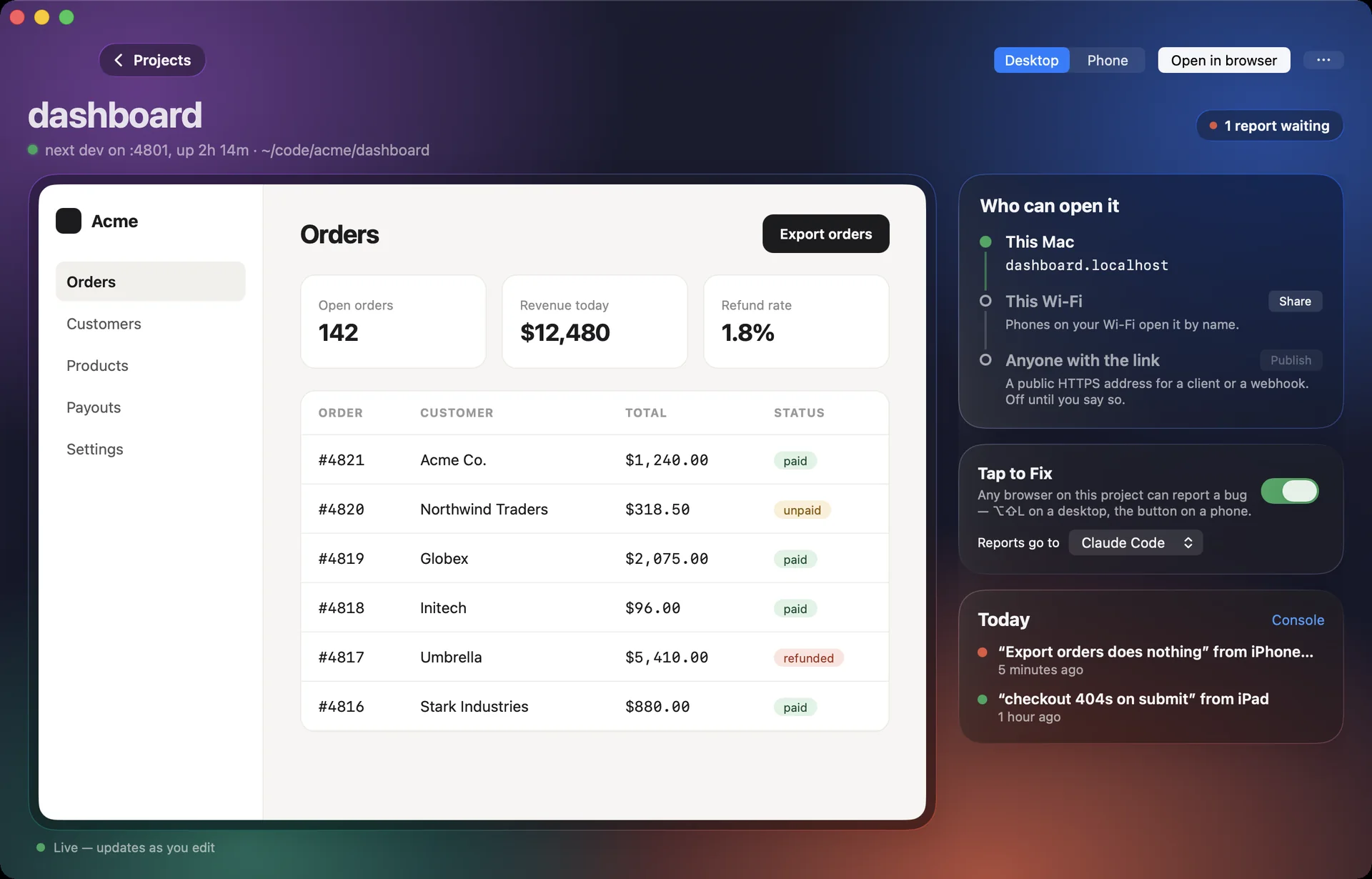Click the STATUS column header
The image size is (1372, 879).
799,413
